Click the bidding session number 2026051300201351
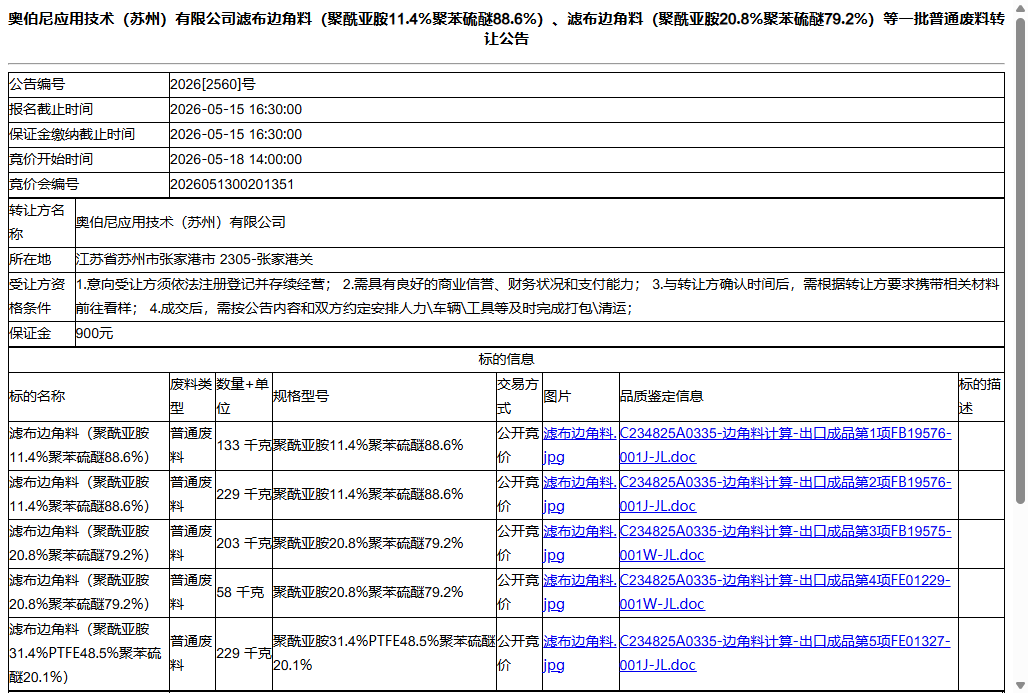 click(232, 185)
